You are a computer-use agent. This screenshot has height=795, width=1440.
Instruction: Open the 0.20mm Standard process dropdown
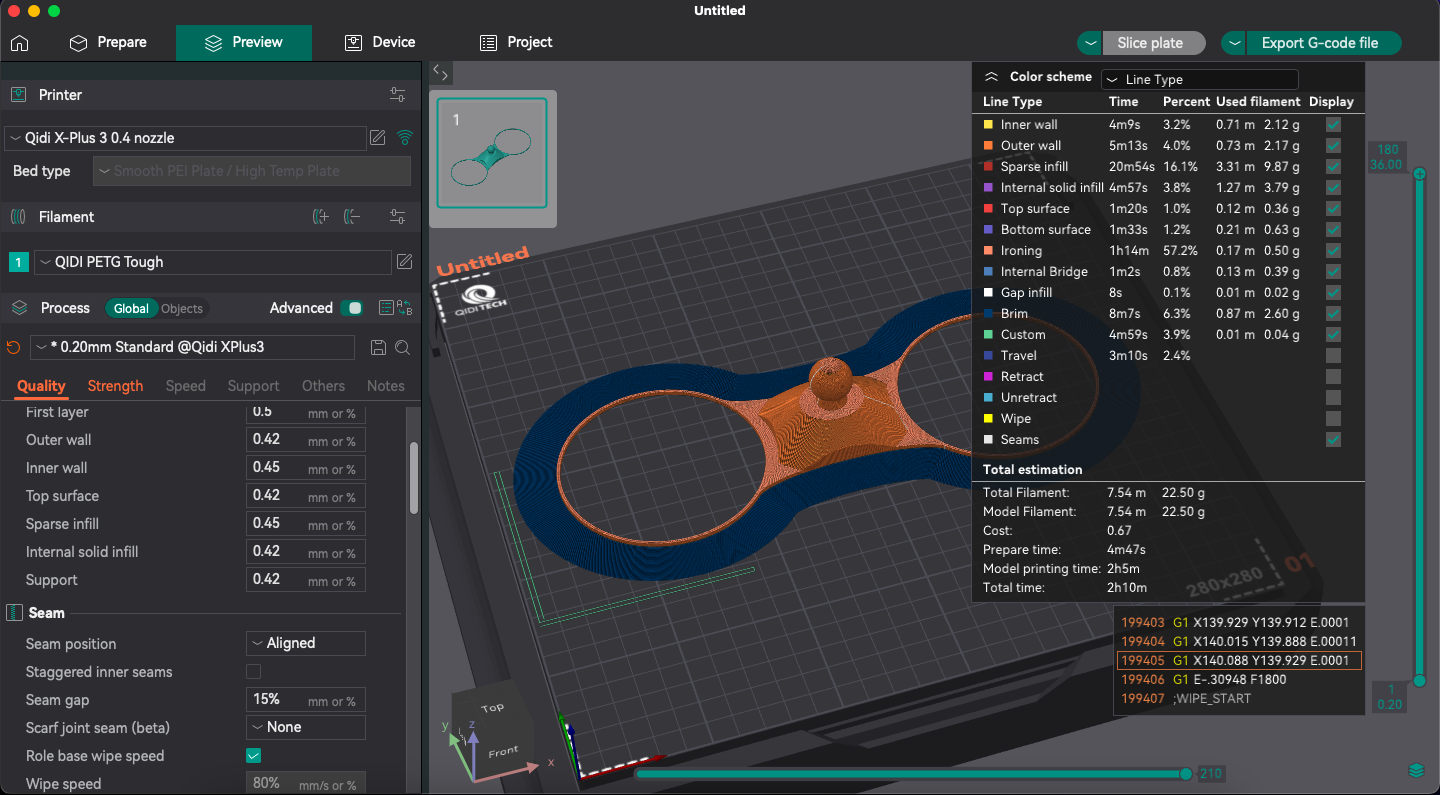192,348
